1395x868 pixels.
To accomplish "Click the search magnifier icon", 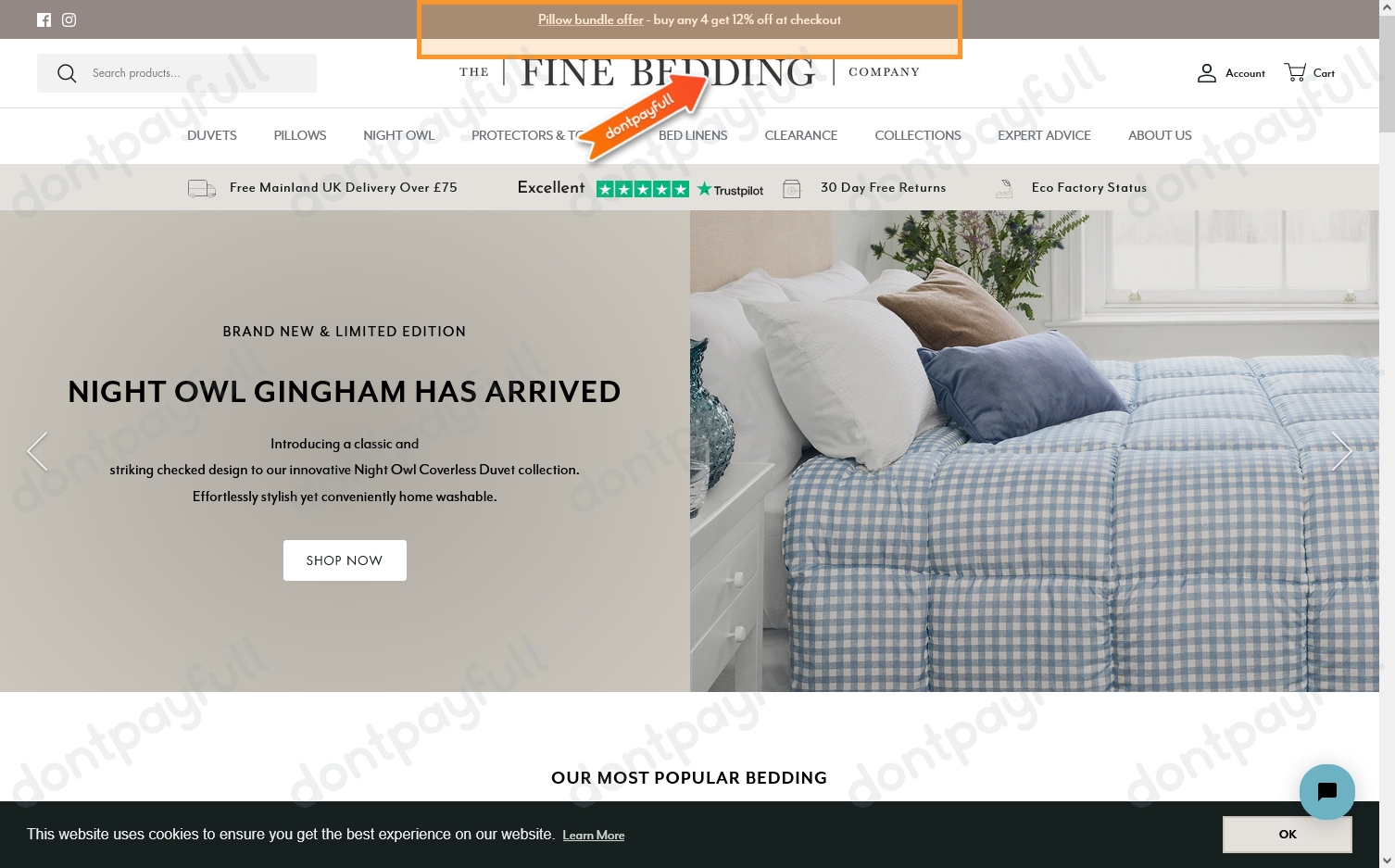I will (67, 73).
